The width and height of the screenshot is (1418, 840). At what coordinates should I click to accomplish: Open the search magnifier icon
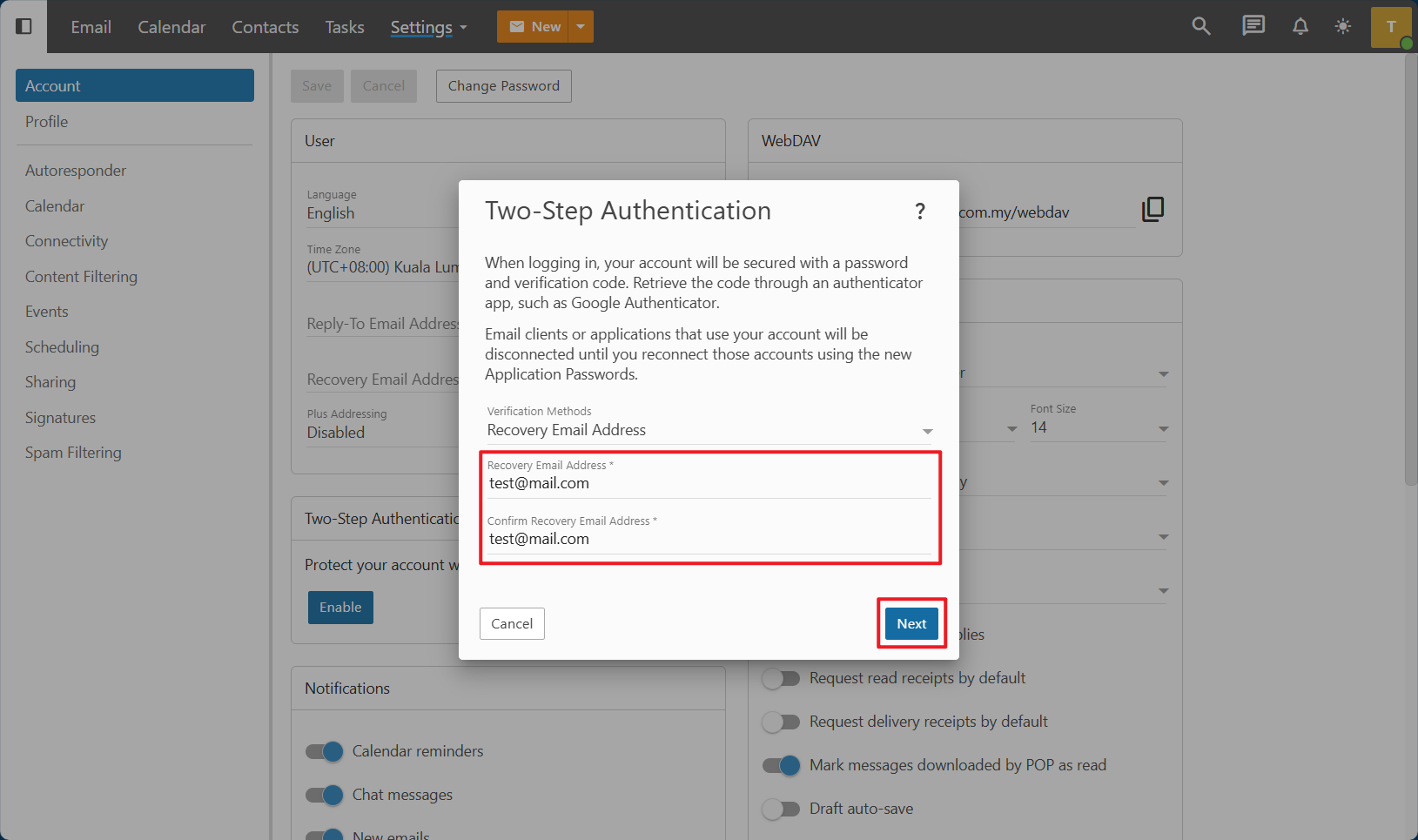pyautogui.click(x=1201, y=26)
